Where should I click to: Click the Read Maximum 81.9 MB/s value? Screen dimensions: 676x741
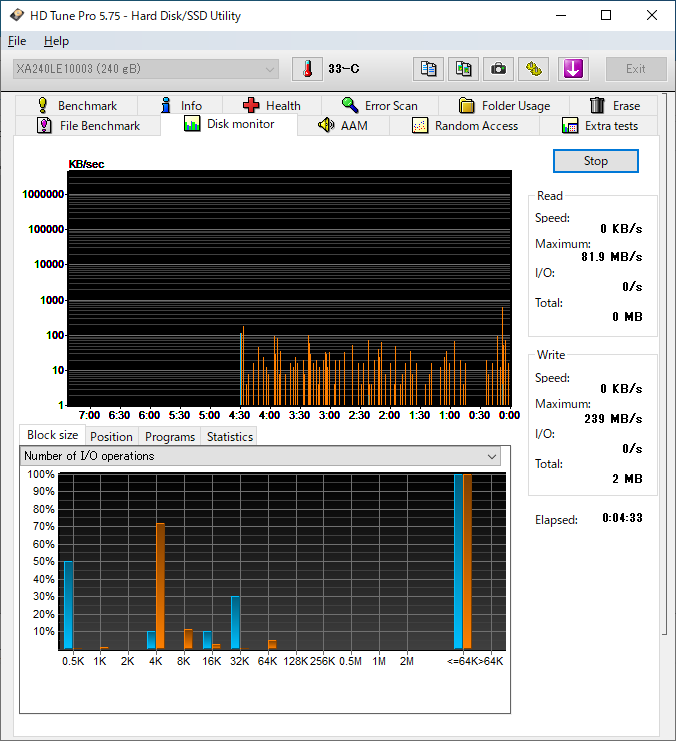pyautogui.click(x=612, y=257)
